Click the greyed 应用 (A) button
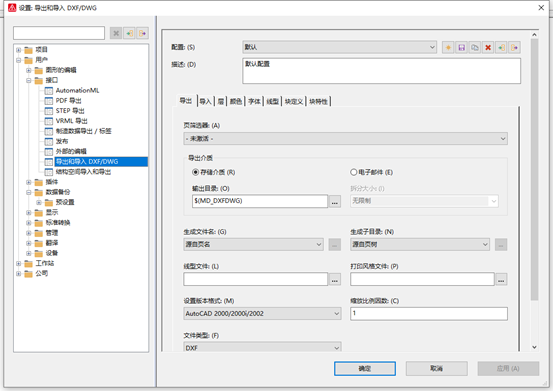Viewport: 553px width, 391px height. coord(508,368)
